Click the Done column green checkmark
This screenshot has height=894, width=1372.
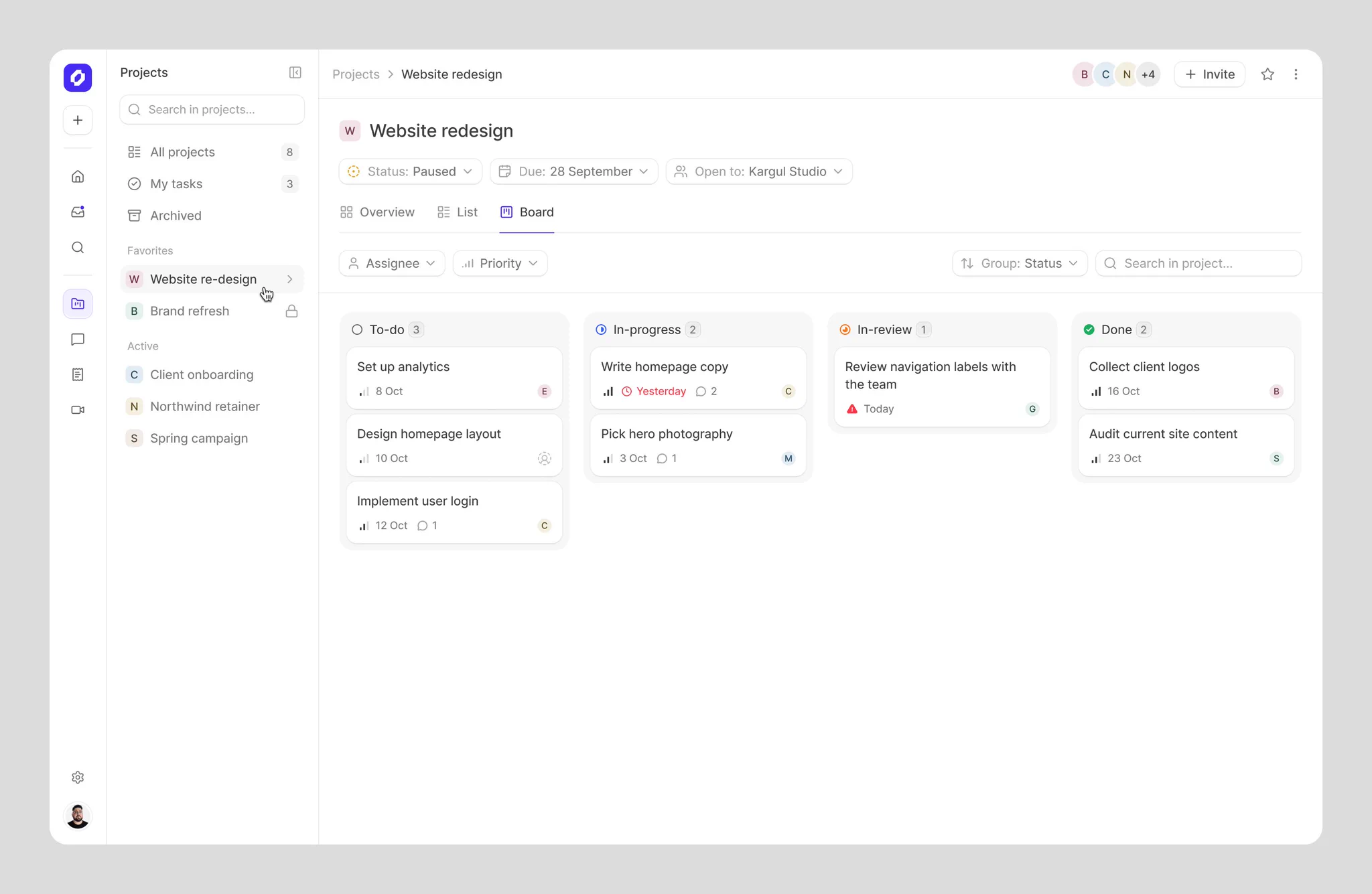(x=1089, y=329)
